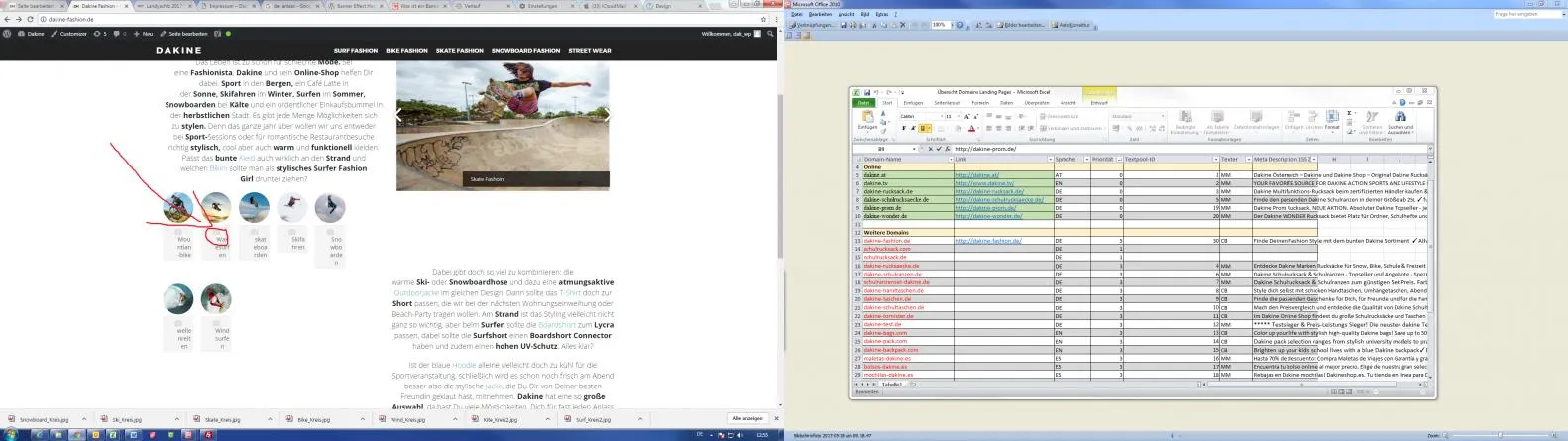Open the Sprache column filter dropdown
The height and width of the screenshot is (441, 1568).
pos(1086,160)
